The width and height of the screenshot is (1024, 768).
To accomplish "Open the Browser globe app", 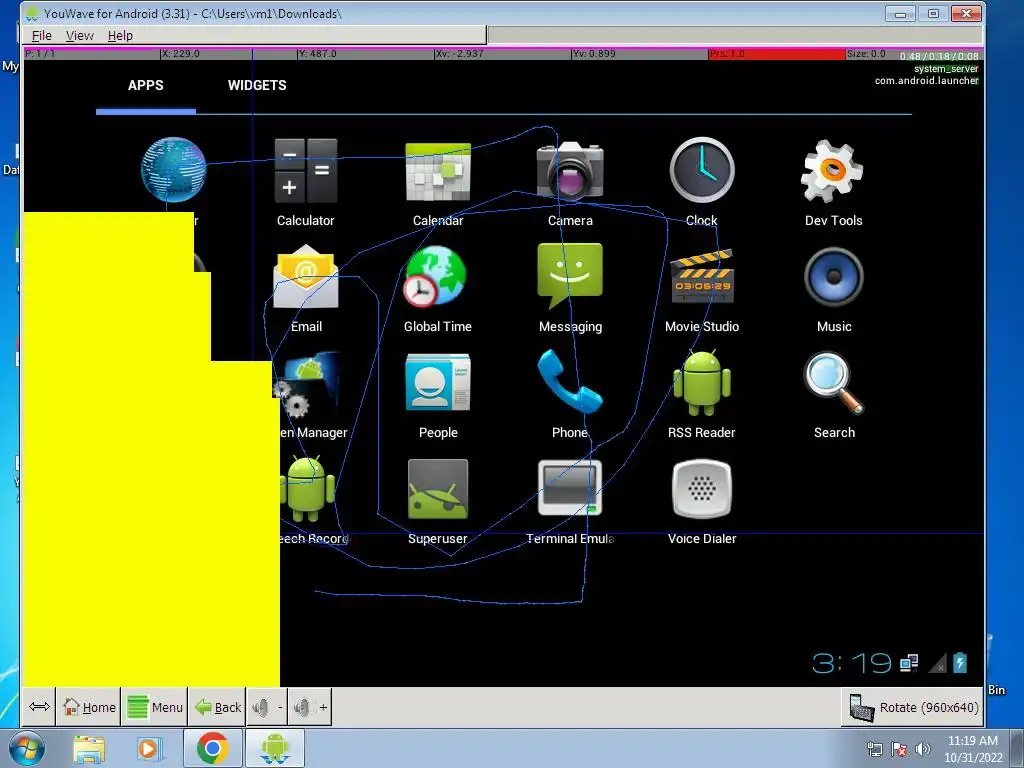I will (174, 170).
